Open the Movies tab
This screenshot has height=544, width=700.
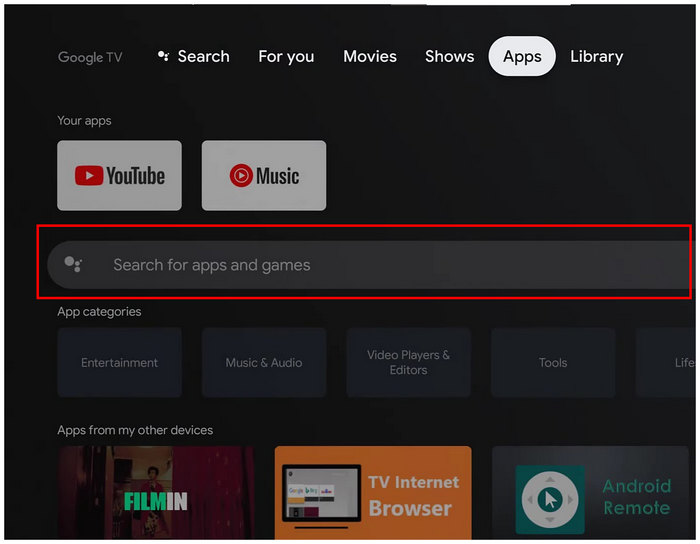370,57
